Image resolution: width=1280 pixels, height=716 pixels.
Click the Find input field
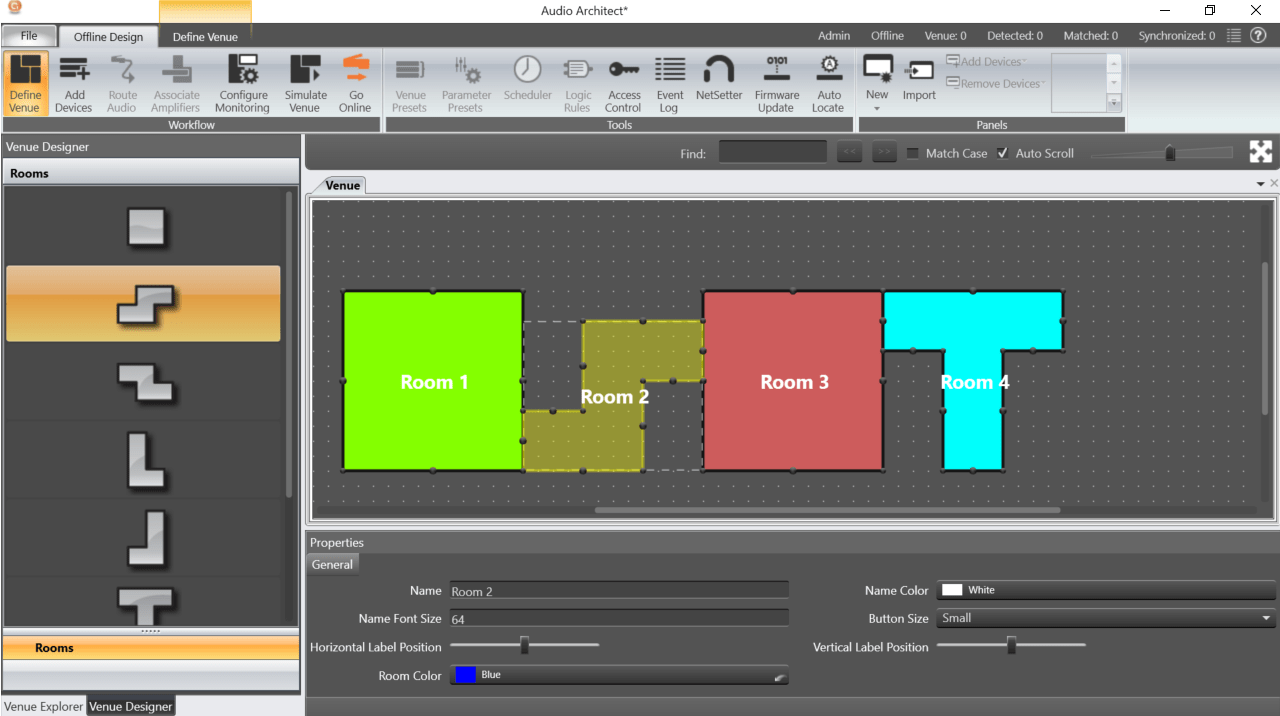pyautogui.click(x=773, y=152)
